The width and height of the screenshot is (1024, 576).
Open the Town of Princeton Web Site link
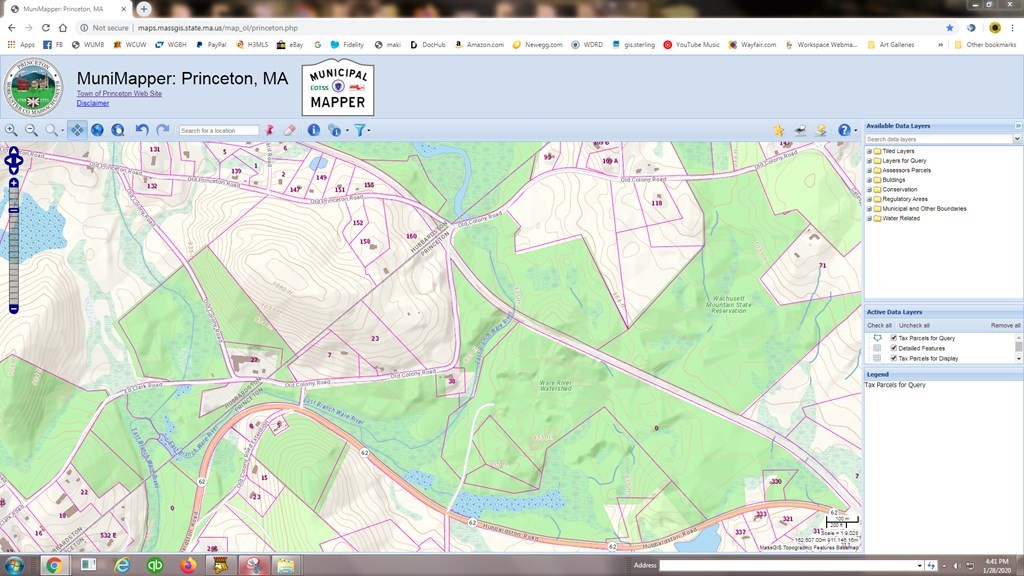point(119,93)
